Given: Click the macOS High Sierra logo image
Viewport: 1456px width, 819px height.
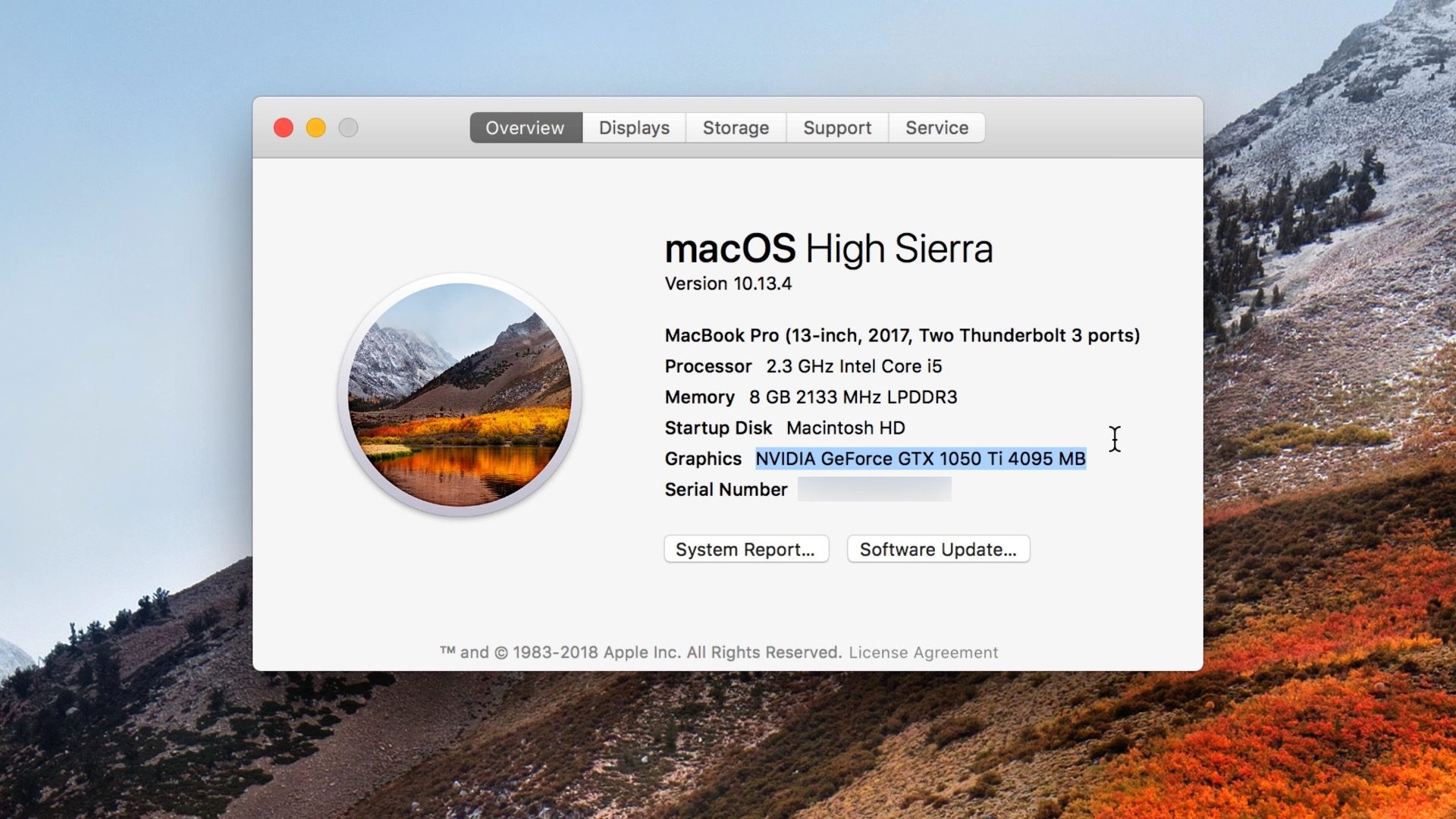Looking at the screenshot, I should pyautogui.click(x=460, y=394).
